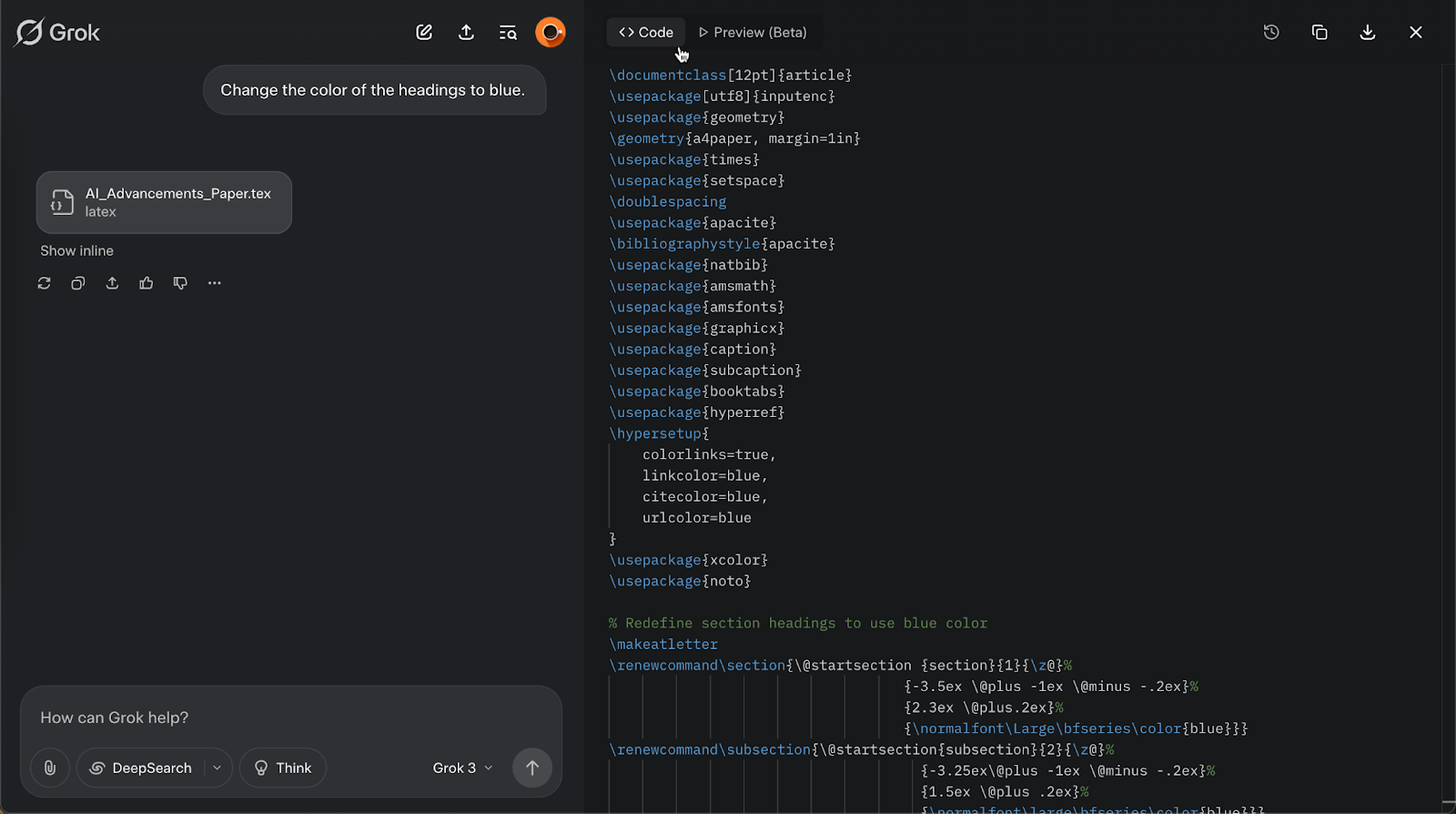The image size is (1456, 814).
Task: Click the \geometry{a4paper, margin=1in} line
Action: 734,138
